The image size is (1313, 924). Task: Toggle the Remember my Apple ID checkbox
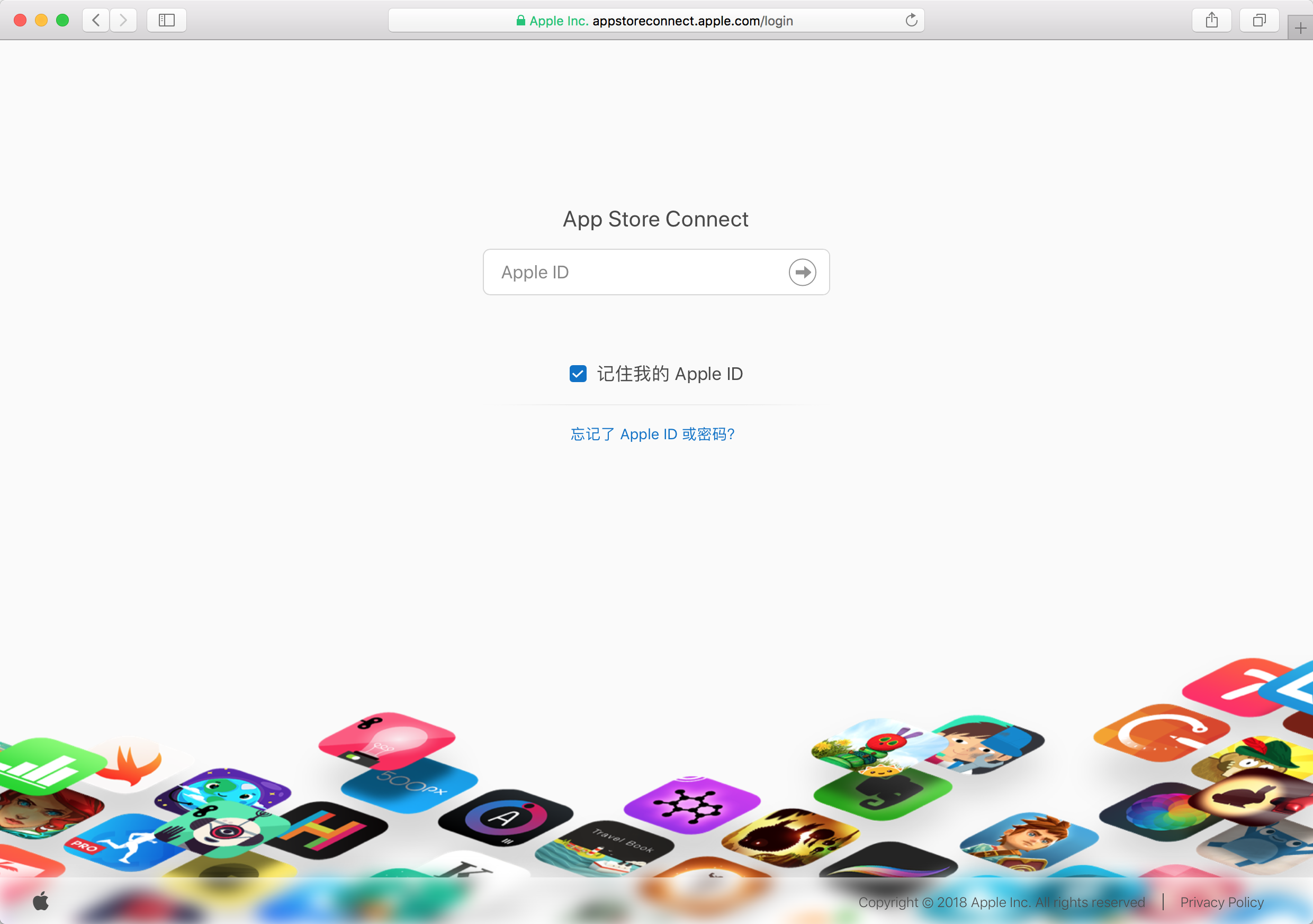tap(578, 374)
